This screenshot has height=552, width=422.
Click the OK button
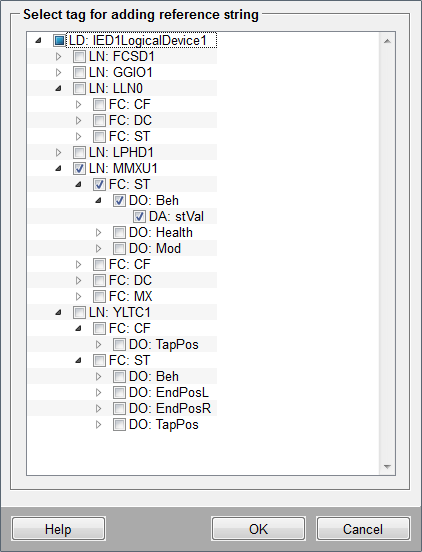[258, 529]
